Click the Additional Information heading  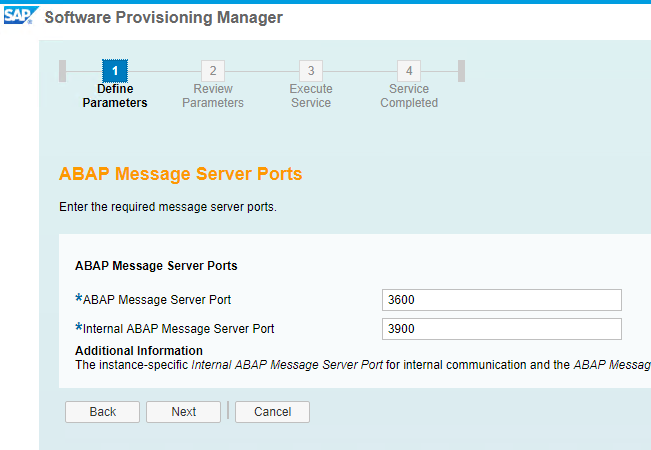(139, 351)
